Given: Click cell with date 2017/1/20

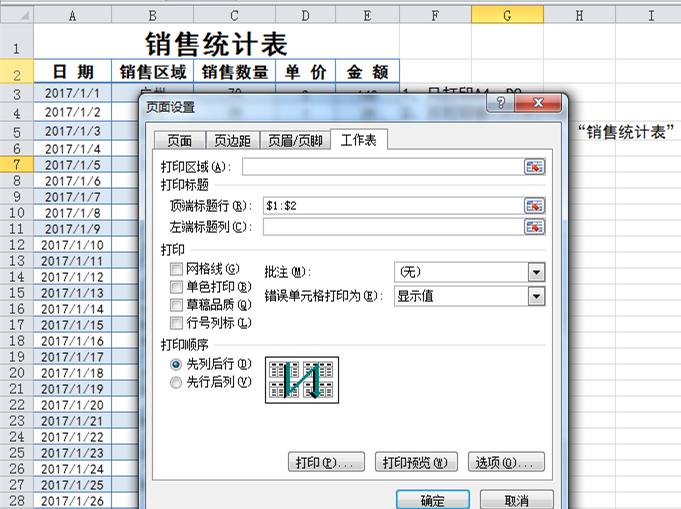Looking at the screenshot, I should 73,405.
